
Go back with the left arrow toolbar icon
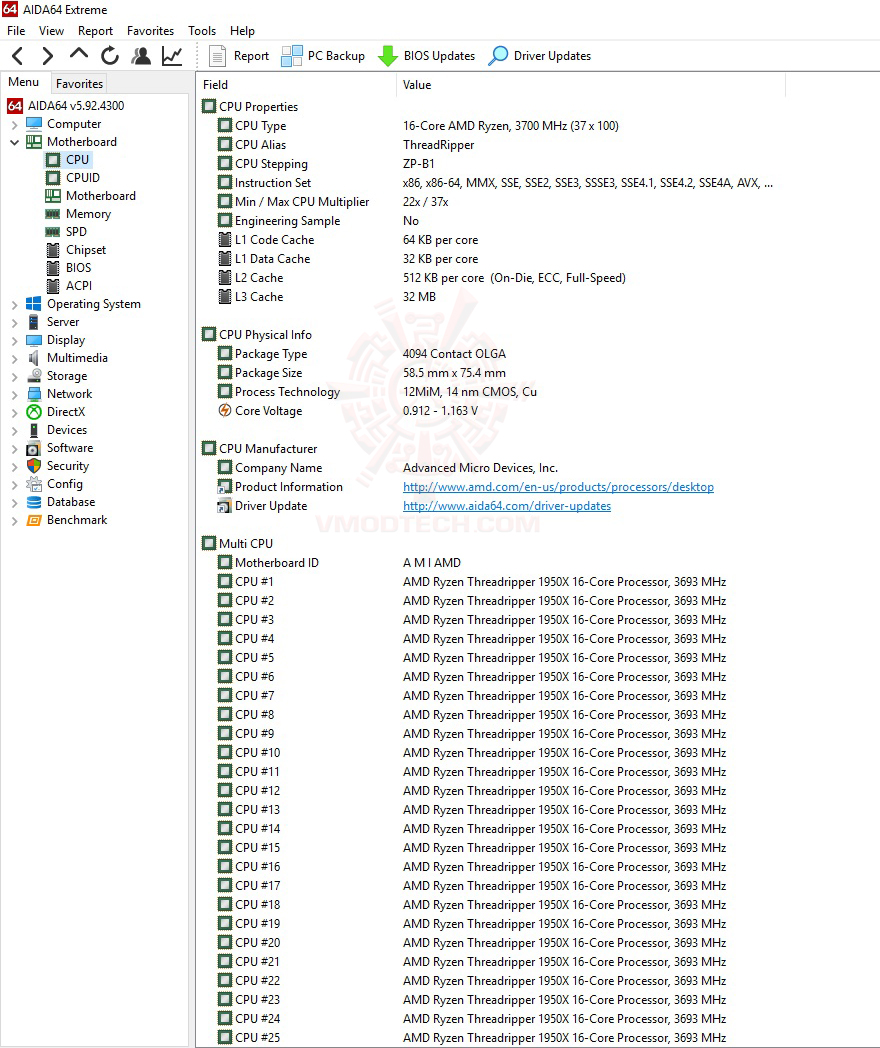pyautogui.click(x=18, y=56)
